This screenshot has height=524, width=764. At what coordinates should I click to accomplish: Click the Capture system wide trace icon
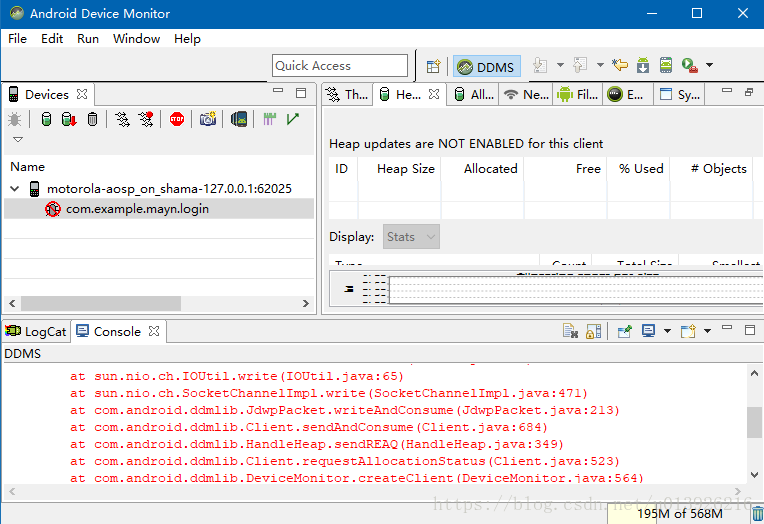[269, 119]
